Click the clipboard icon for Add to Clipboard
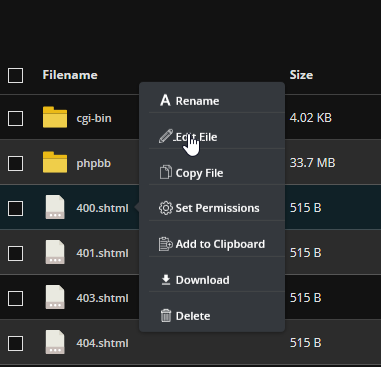The height and width of the screenshot is (367, 381). click(x=166, y=244)
